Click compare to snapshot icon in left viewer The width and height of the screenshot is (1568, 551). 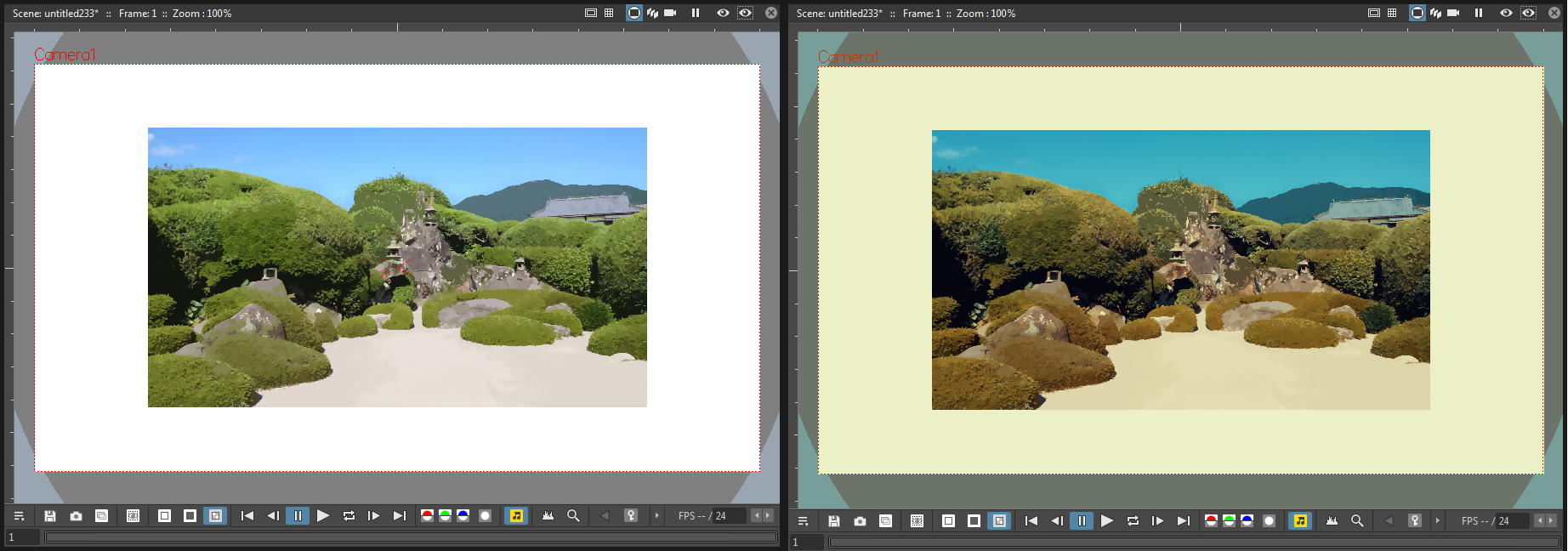coord(101,516)
